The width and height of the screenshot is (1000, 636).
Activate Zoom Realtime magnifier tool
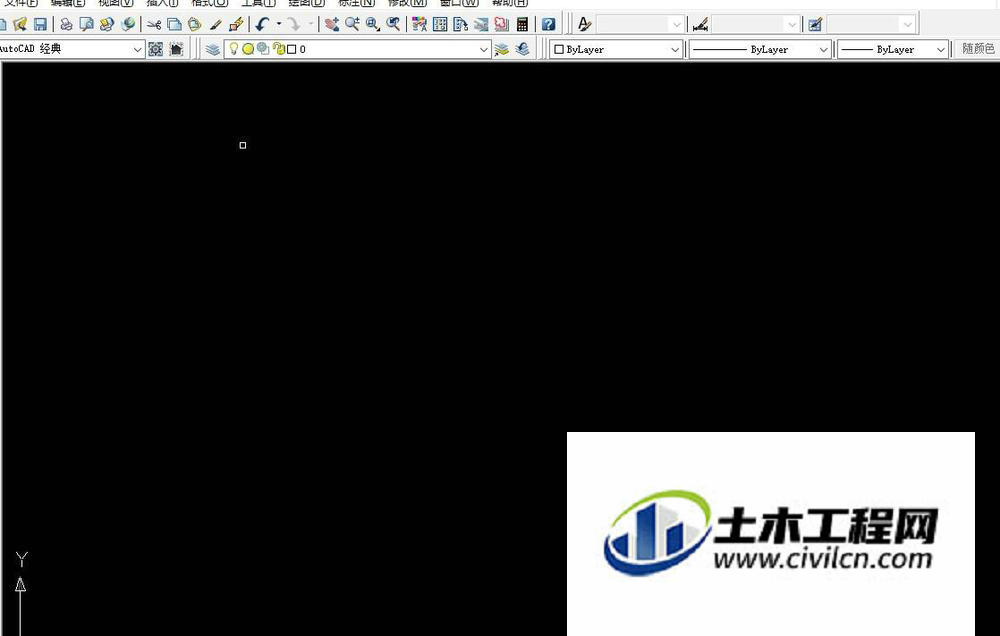352,25
